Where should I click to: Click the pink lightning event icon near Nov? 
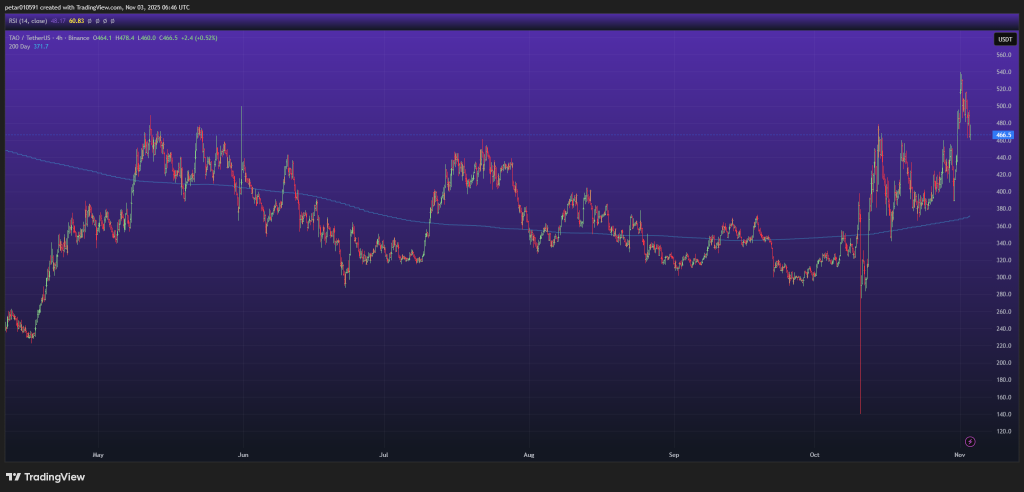969,441
